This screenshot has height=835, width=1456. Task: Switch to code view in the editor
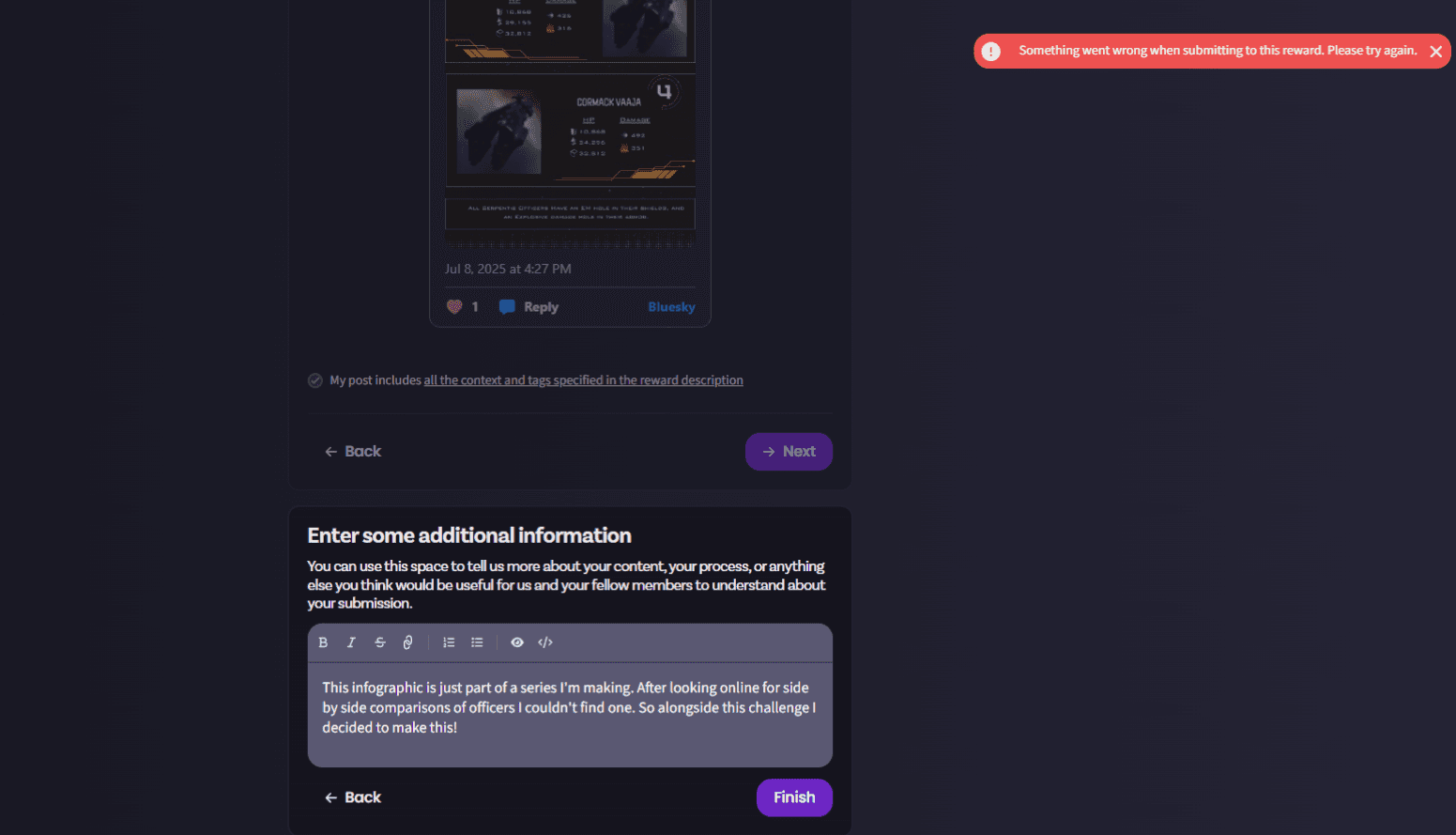(x=545, y=642)
